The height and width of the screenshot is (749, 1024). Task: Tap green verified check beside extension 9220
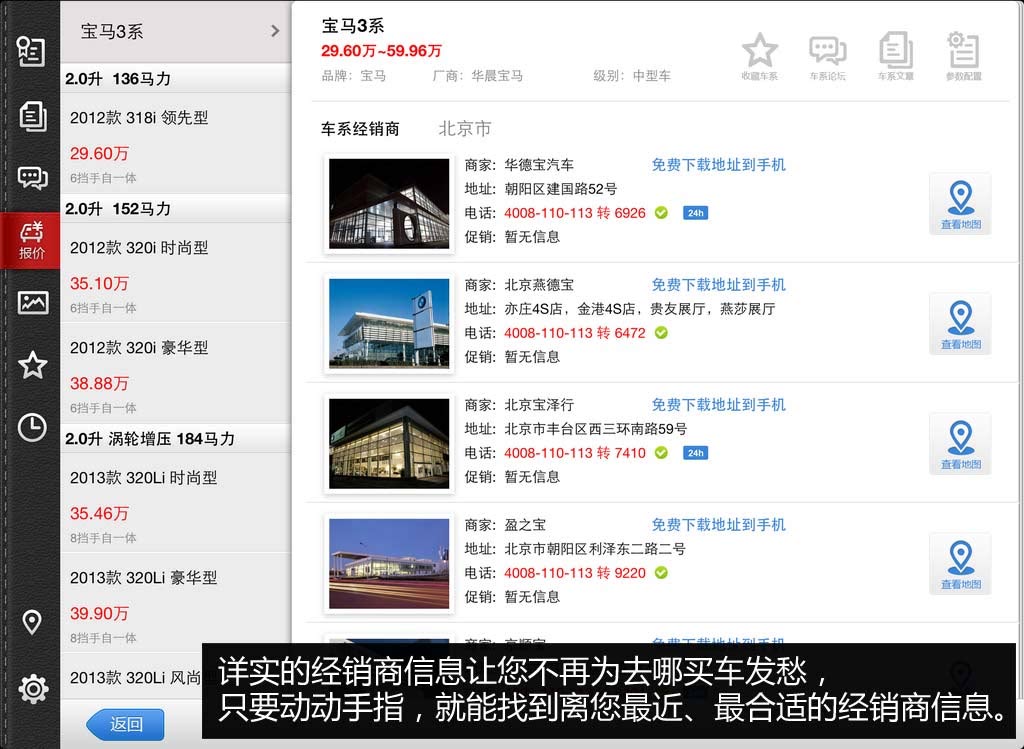pos(662,573)
